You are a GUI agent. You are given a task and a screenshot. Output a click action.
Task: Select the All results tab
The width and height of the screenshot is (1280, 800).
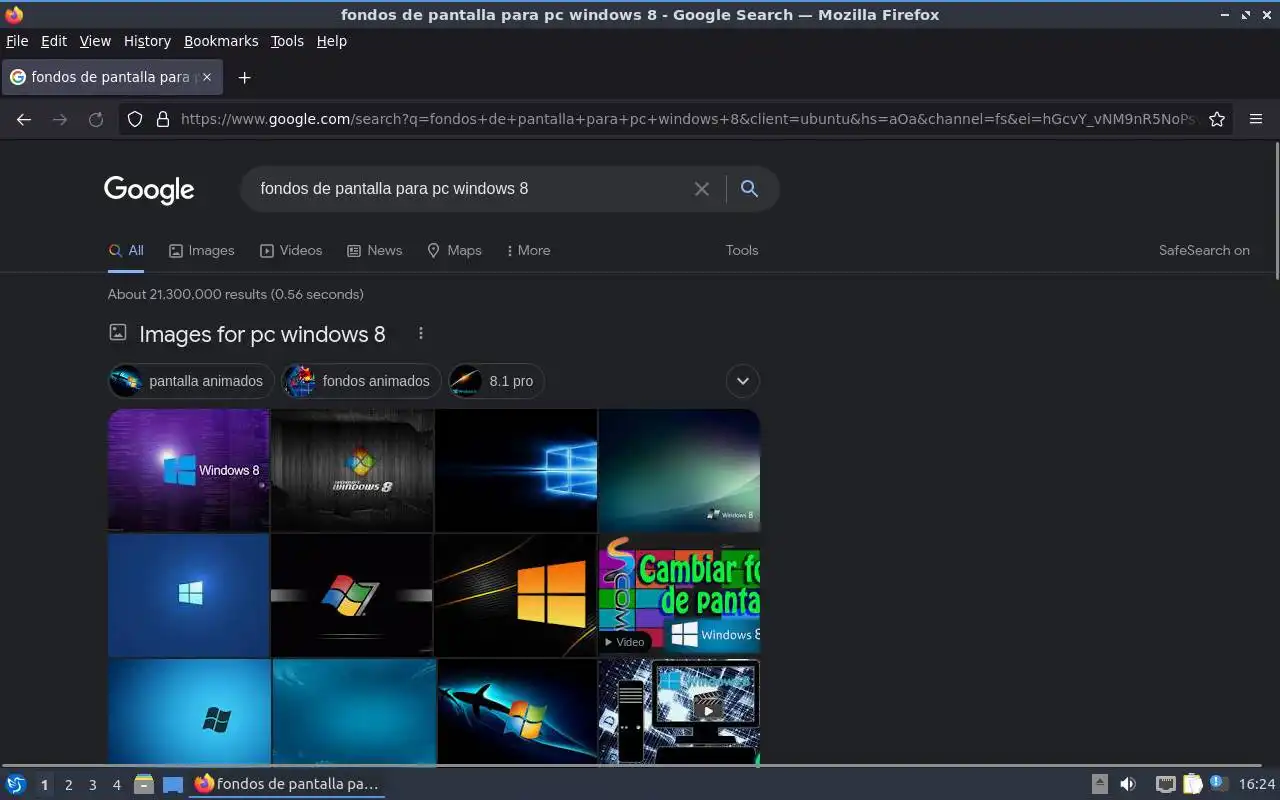point(126,251)
